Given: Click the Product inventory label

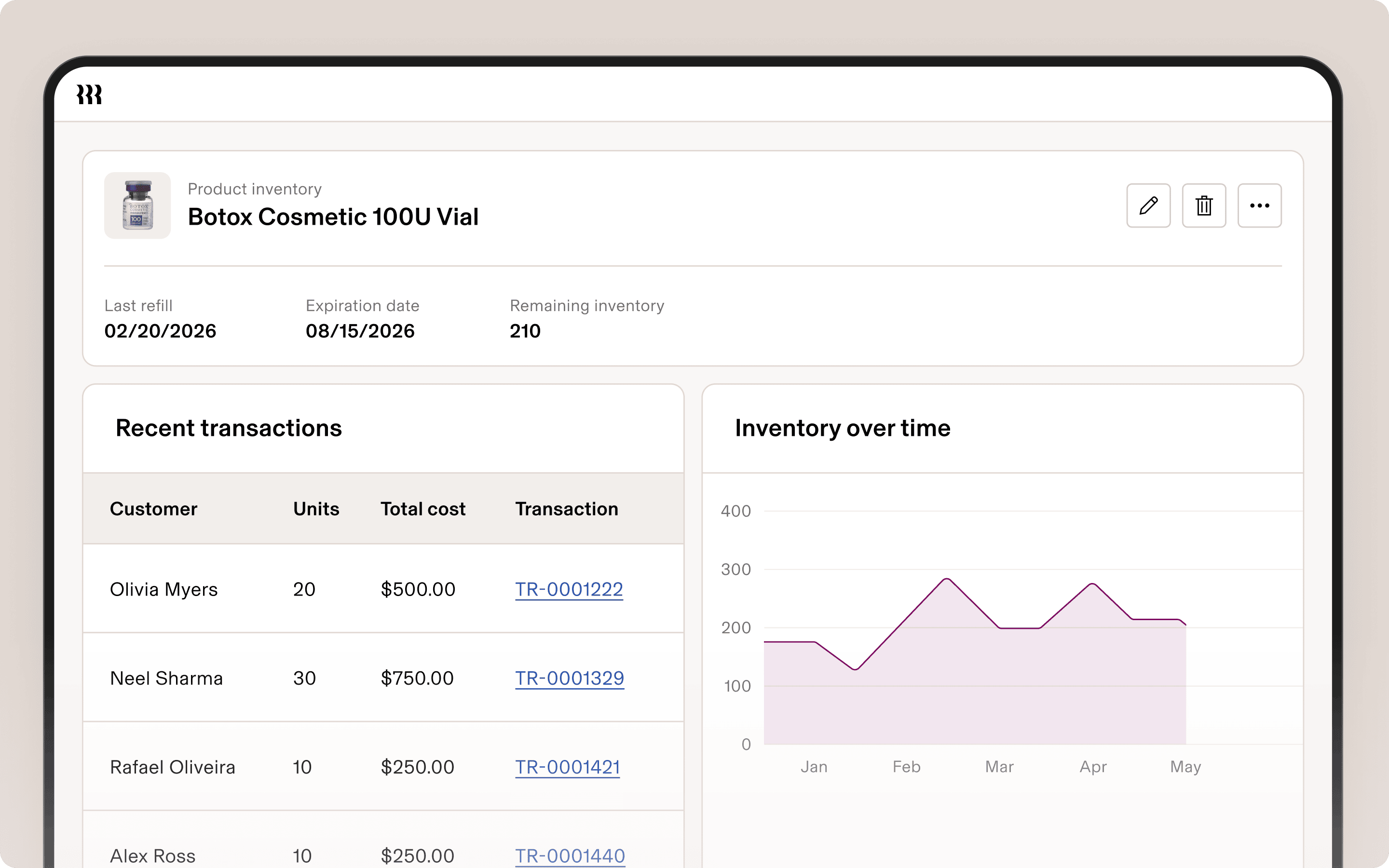Looking at the screenshot, I should point(254,189).
